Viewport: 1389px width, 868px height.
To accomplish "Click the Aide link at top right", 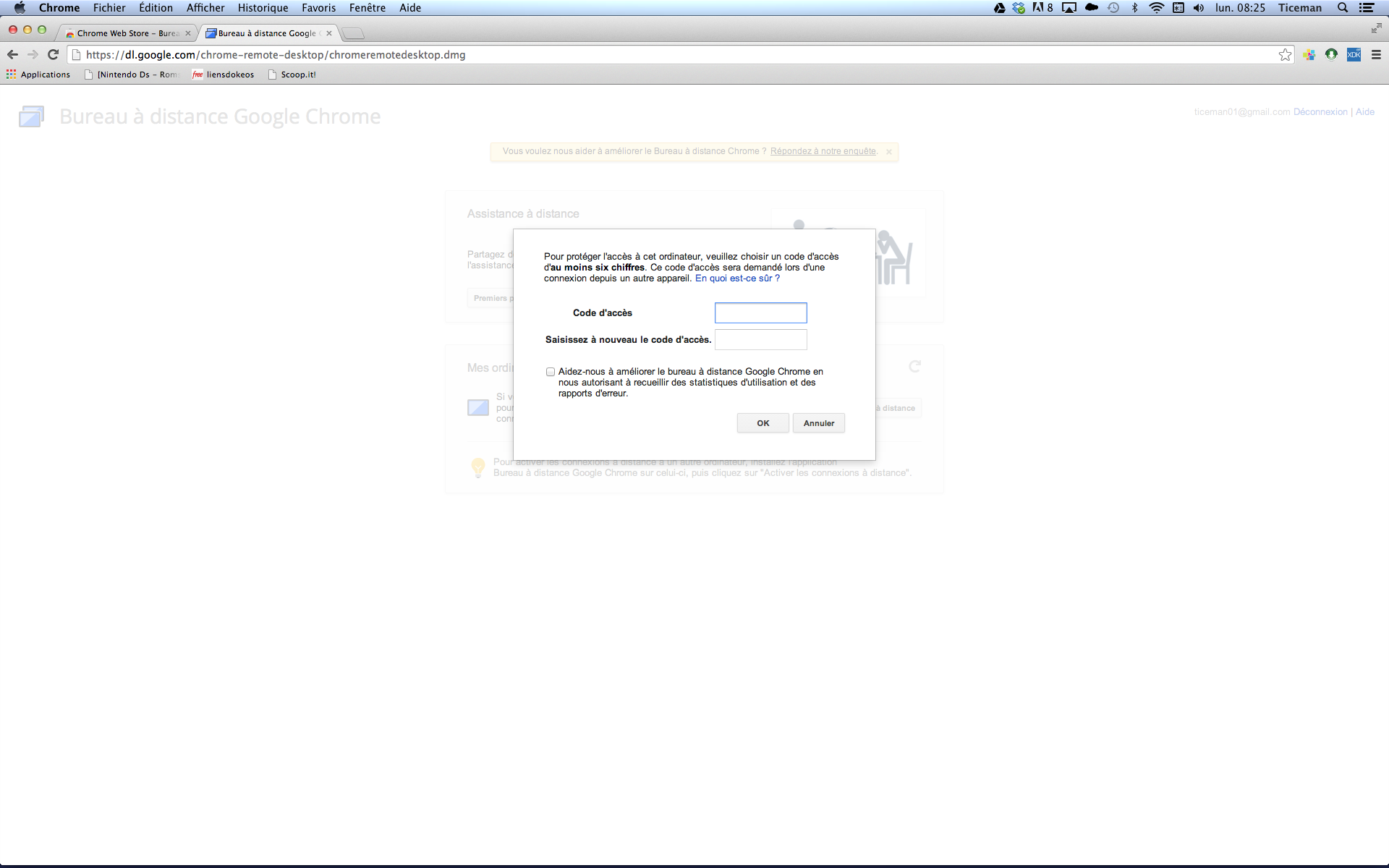I will click(1365, 112).
